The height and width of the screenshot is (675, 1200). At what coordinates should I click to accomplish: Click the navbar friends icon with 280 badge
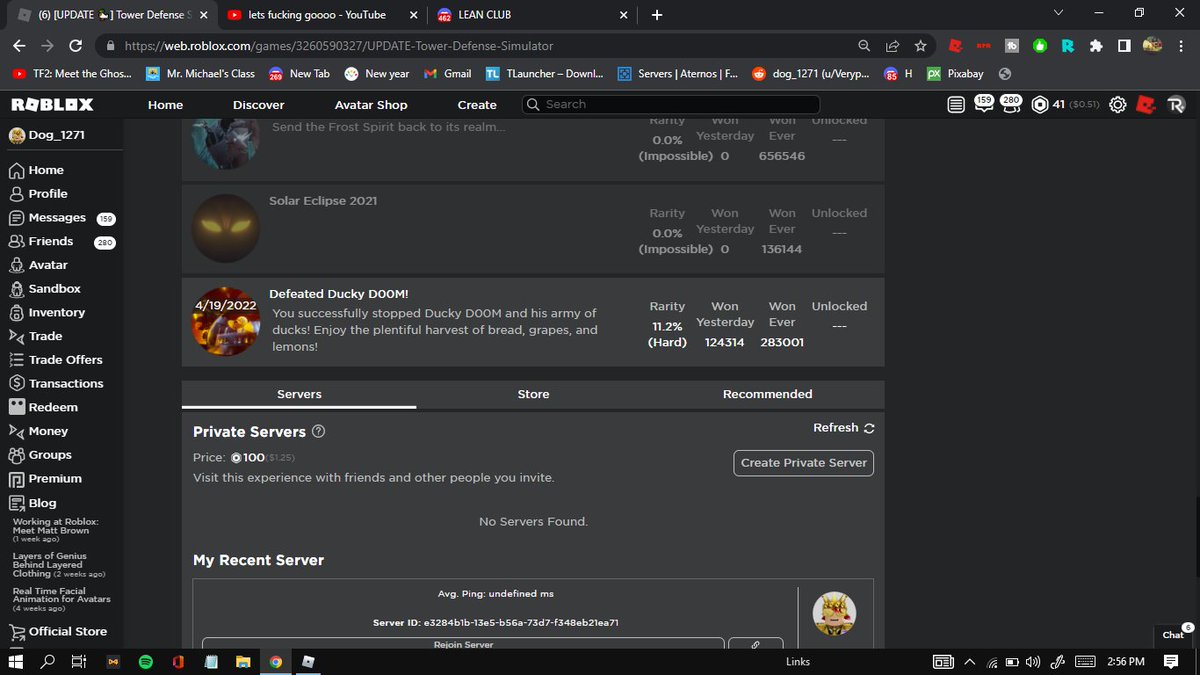(1009, 104)
